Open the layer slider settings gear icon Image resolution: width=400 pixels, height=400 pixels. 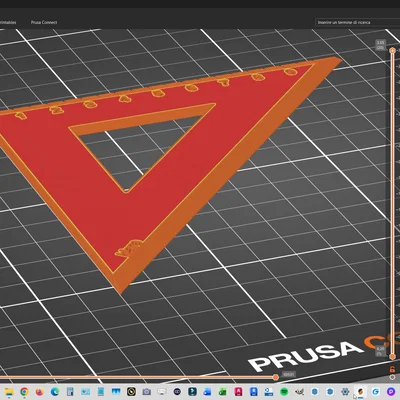click(392, 377)
